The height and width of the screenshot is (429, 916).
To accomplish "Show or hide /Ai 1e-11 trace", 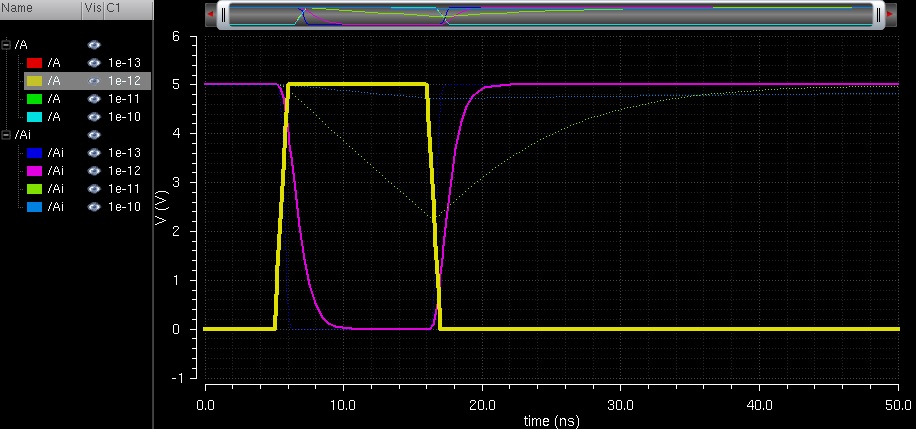I will tap(94, 189).
